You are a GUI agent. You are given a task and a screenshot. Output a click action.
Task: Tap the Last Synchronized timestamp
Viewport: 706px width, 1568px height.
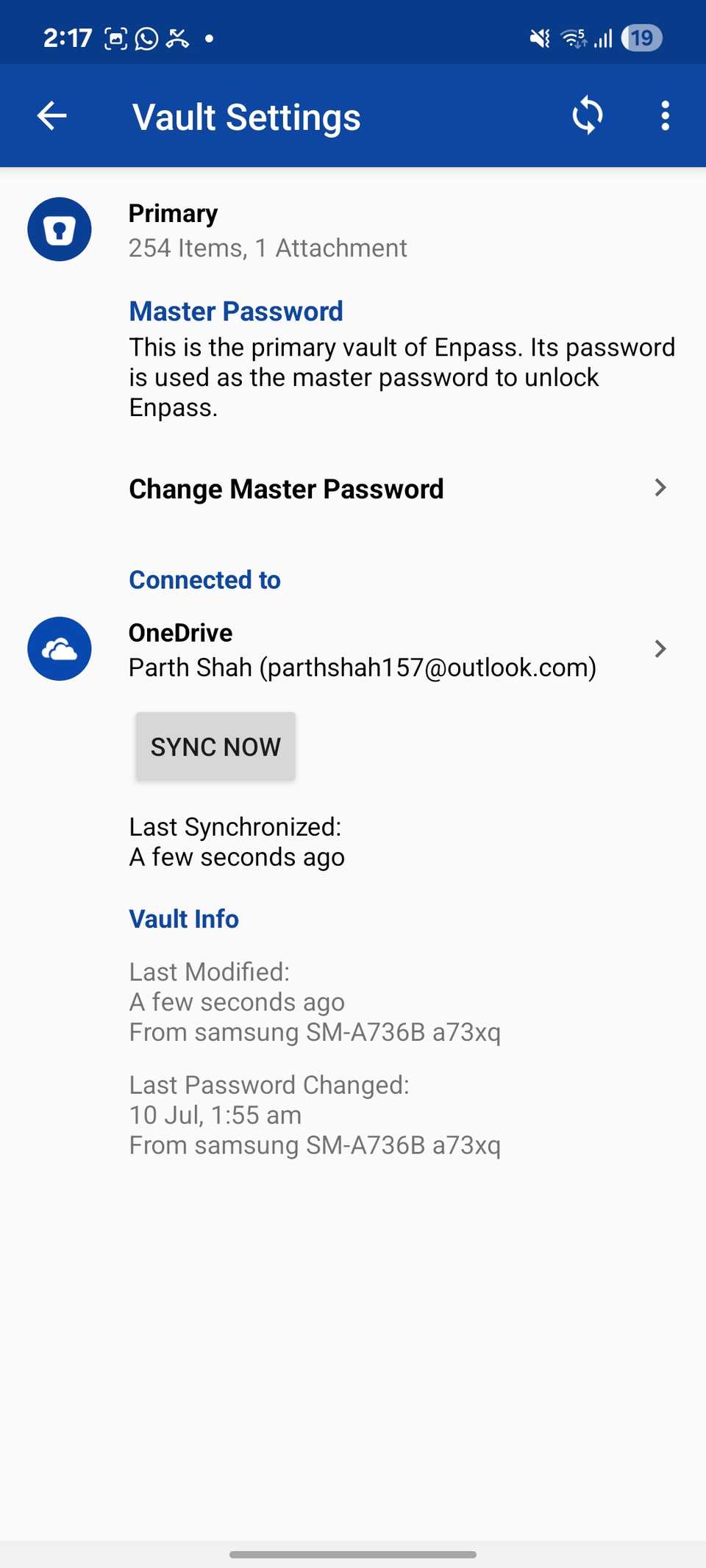point(236,841)
